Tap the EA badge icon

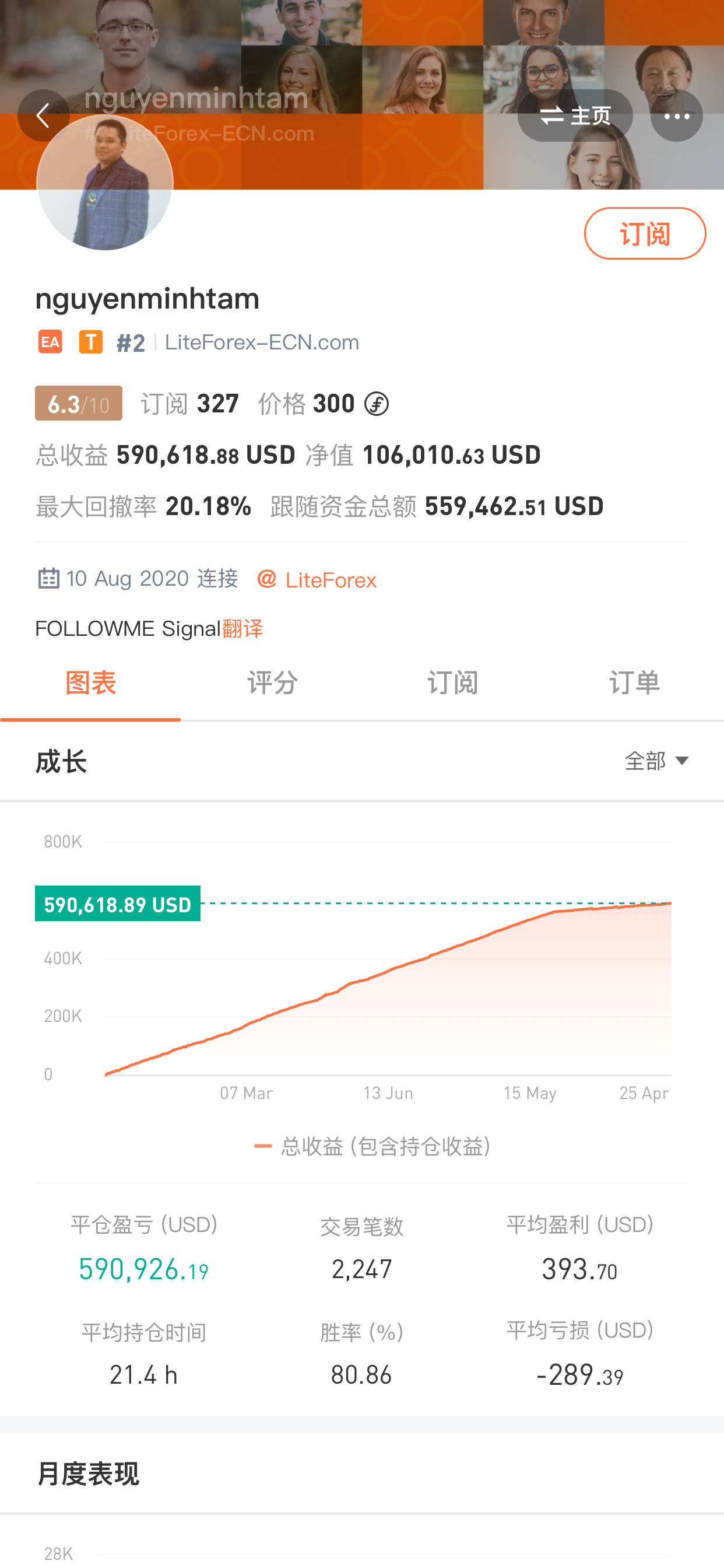(50, 342)
